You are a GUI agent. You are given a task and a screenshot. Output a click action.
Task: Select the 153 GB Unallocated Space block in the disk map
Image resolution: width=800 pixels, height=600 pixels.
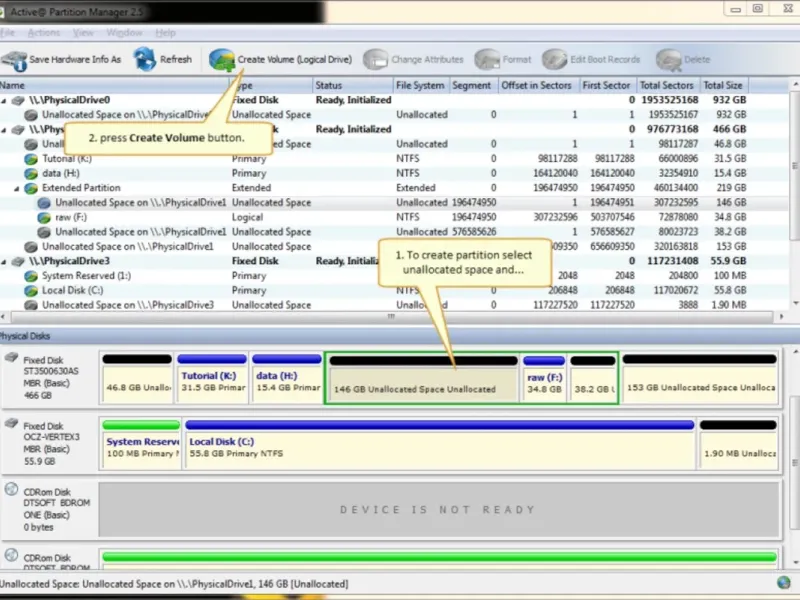[699, 378]
